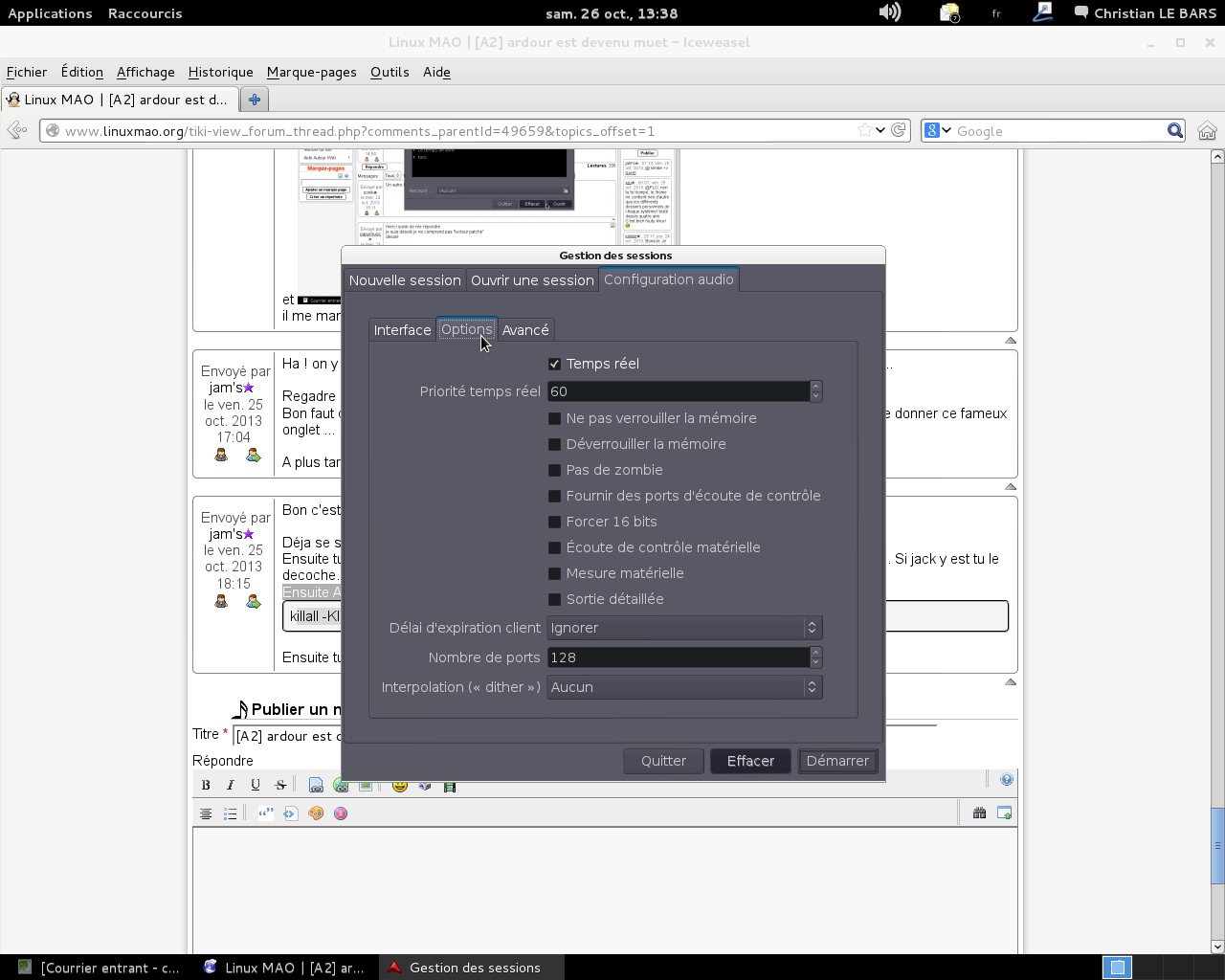Image resolution: width=1225 pixels, height=980 pixels.
Task: Adjust the Nombre de ports spinner arrows
Action: [815, 657]
